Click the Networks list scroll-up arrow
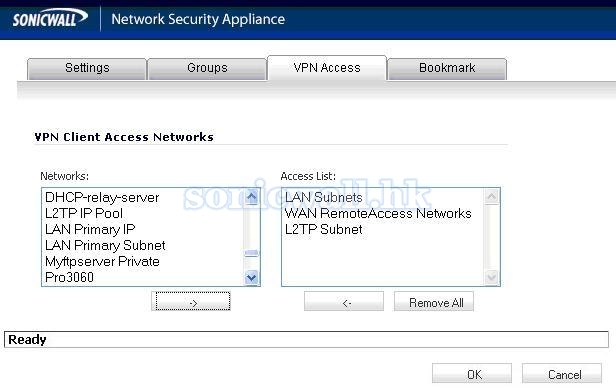This screenshot has width=616, height=388. [x=251, y=197]
